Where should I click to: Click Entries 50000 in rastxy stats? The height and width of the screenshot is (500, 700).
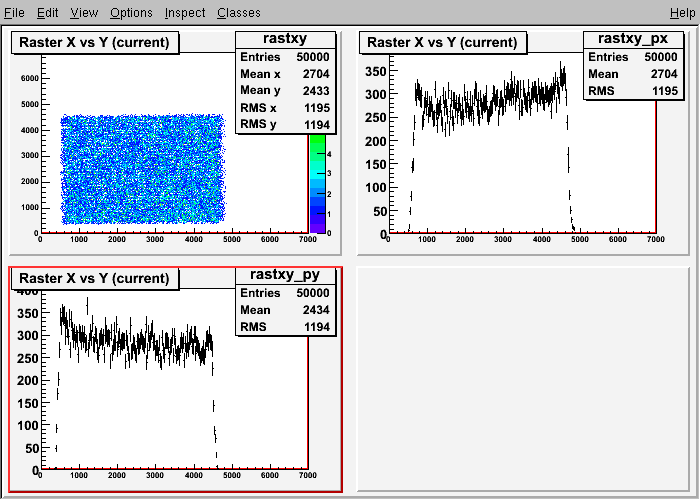click(285, 57)
